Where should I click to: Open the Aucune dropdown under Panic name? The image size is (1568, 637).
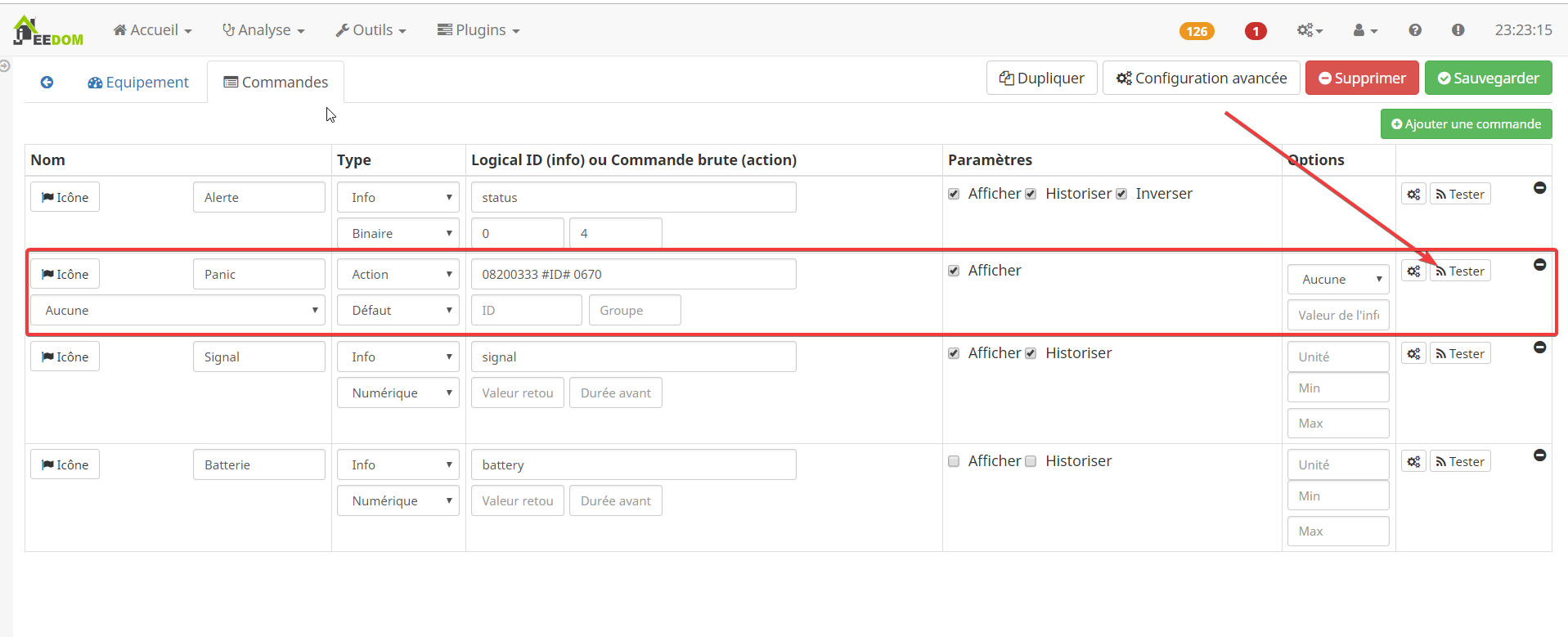(177, 310)
